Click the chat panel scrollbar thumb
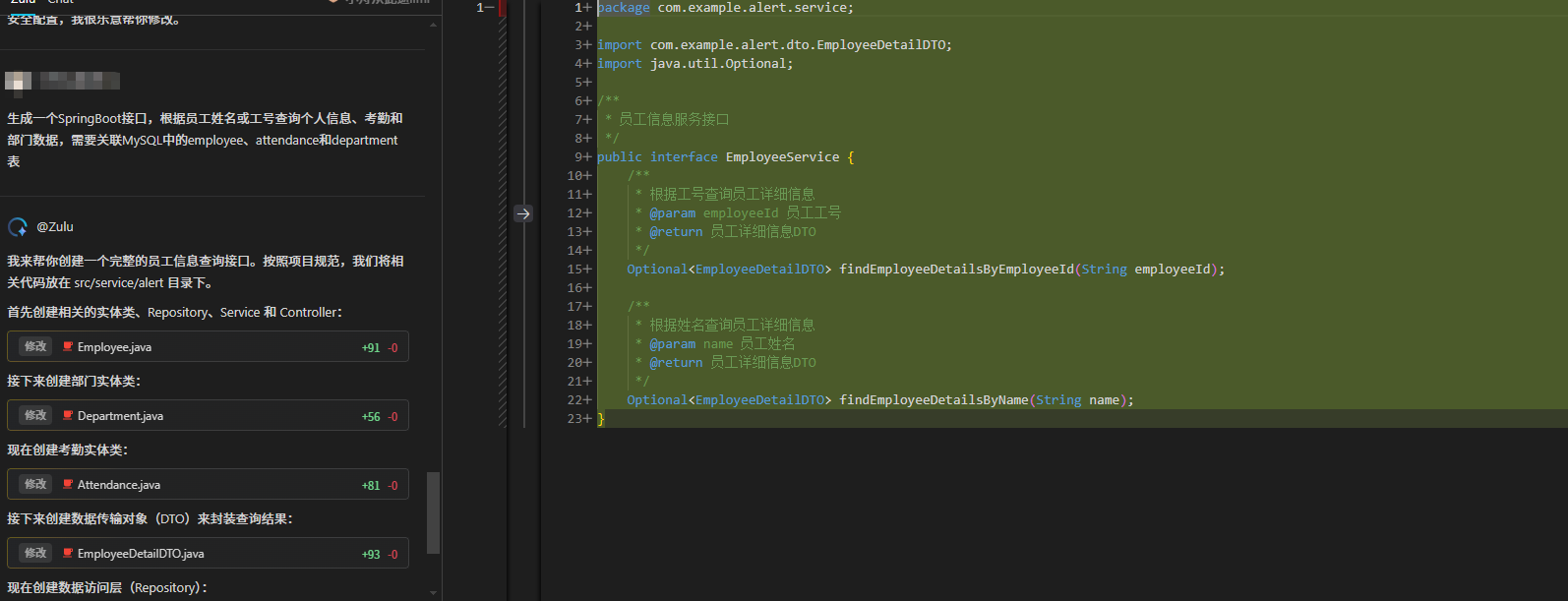This screenshot has width=1568, height=601. click(x=433, y=512)
